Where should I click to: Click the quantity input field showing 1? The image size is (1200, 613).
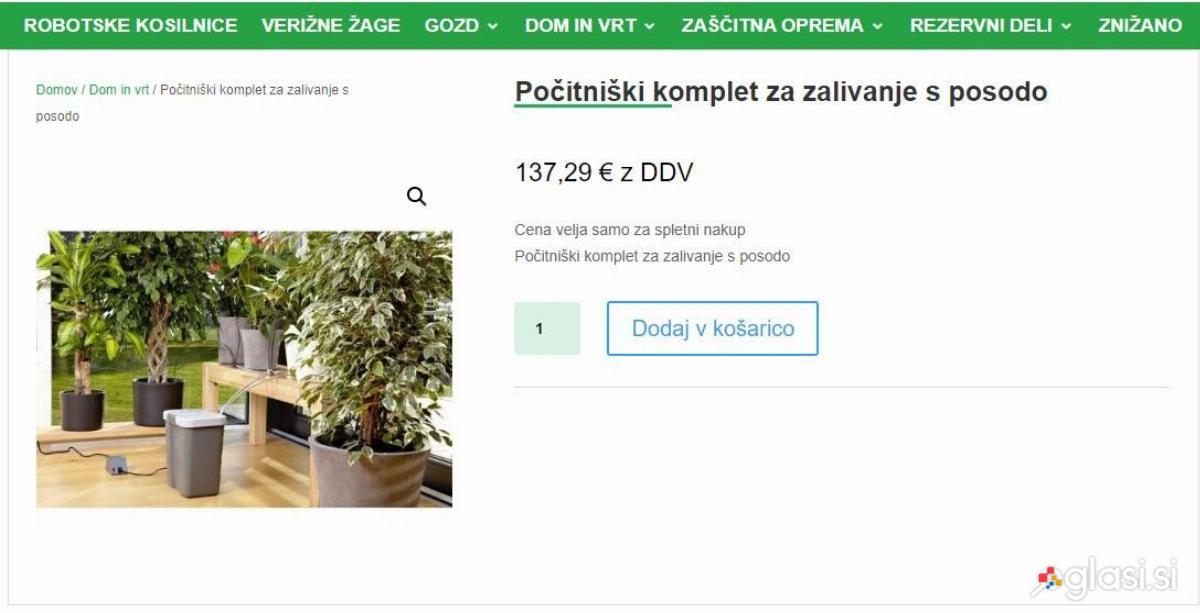pyautogui.click(x=547, y=328)
